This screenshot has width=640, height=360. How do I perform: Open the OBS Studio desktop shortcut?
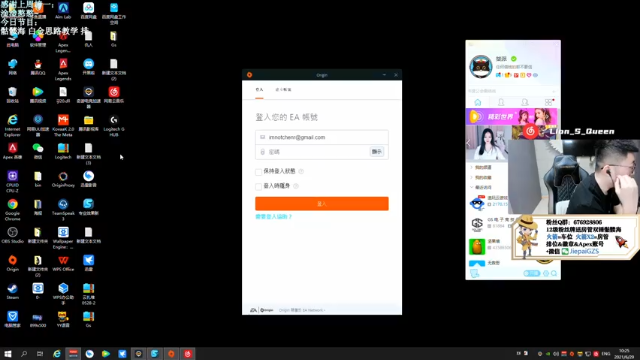[x=13, y=235]
